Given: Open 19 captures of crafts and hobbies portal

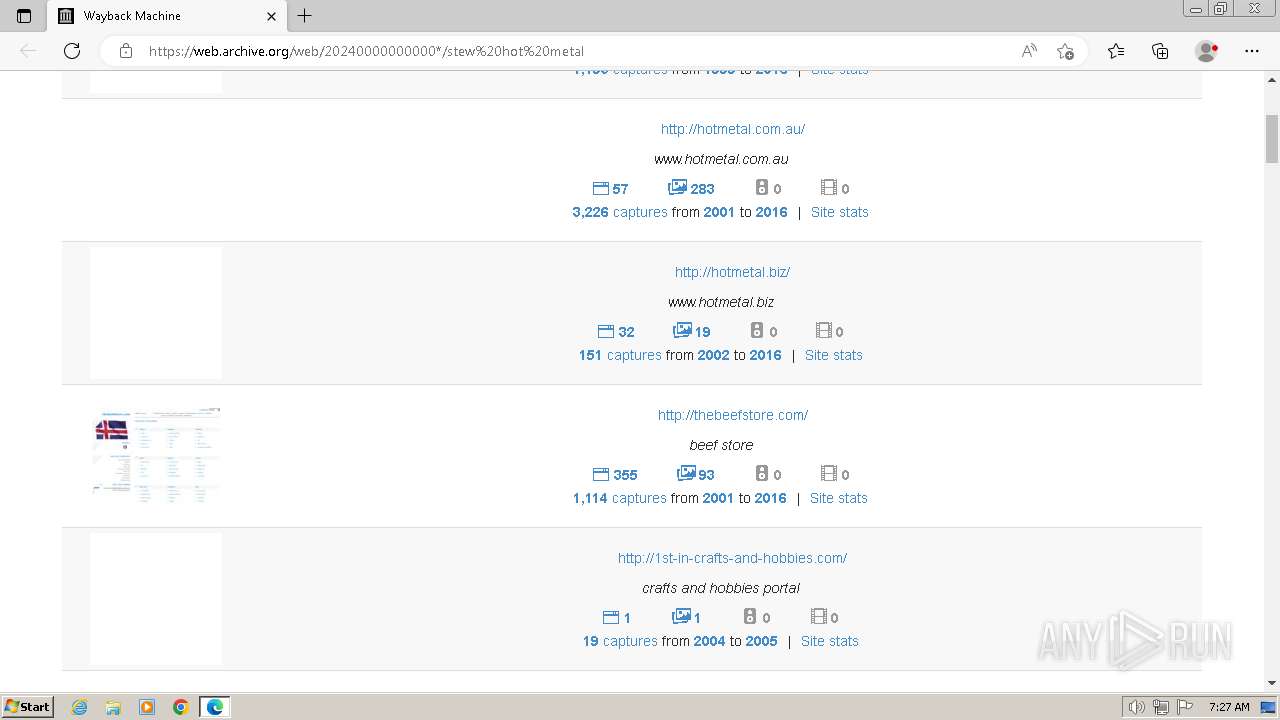Looking at the screenshot, I should click(620, 641).
